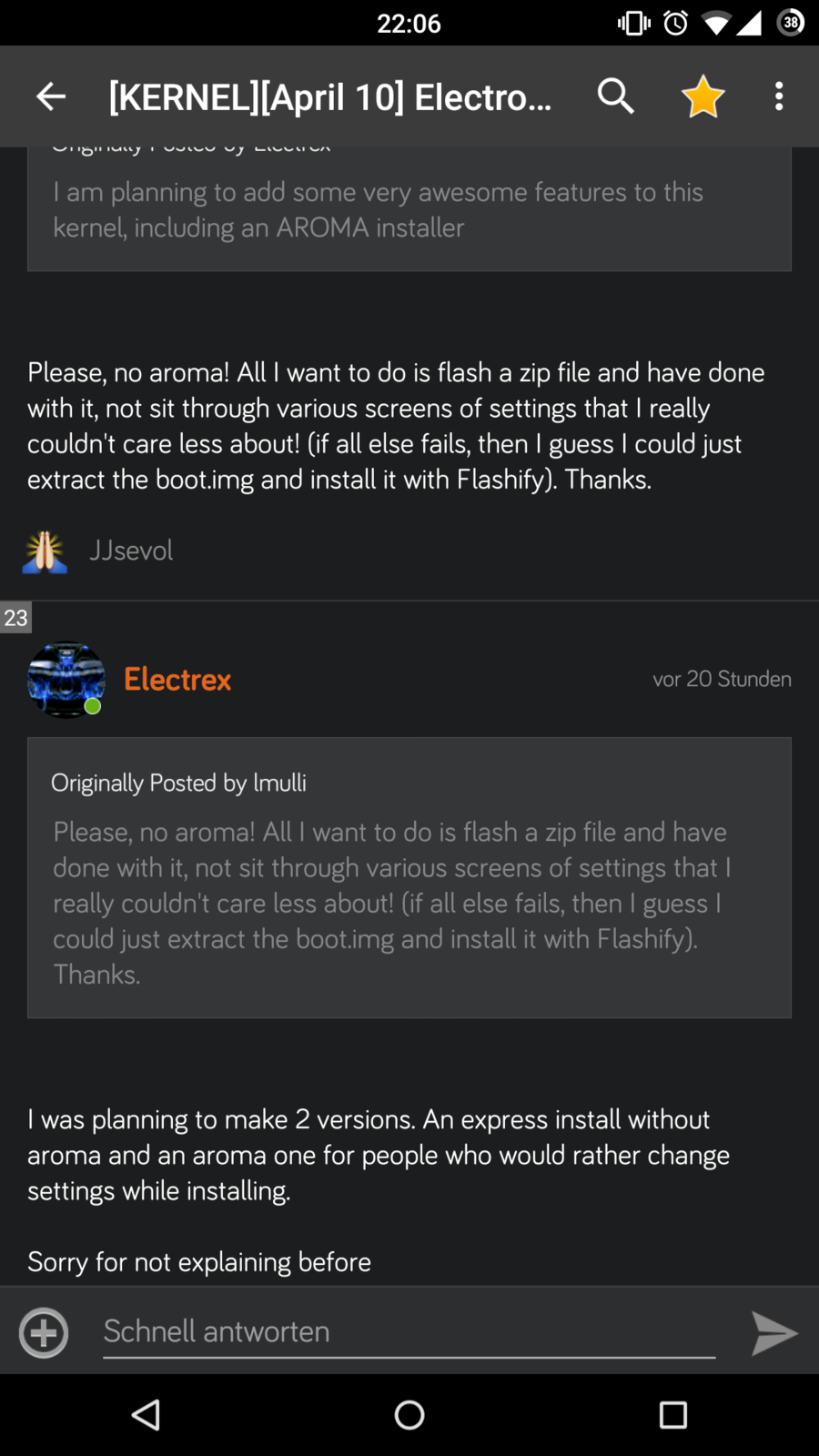The width and height of the screenshot is (819, 1456).
Task: Toggle the yellow favorite star
Action: tap(703, 96)
